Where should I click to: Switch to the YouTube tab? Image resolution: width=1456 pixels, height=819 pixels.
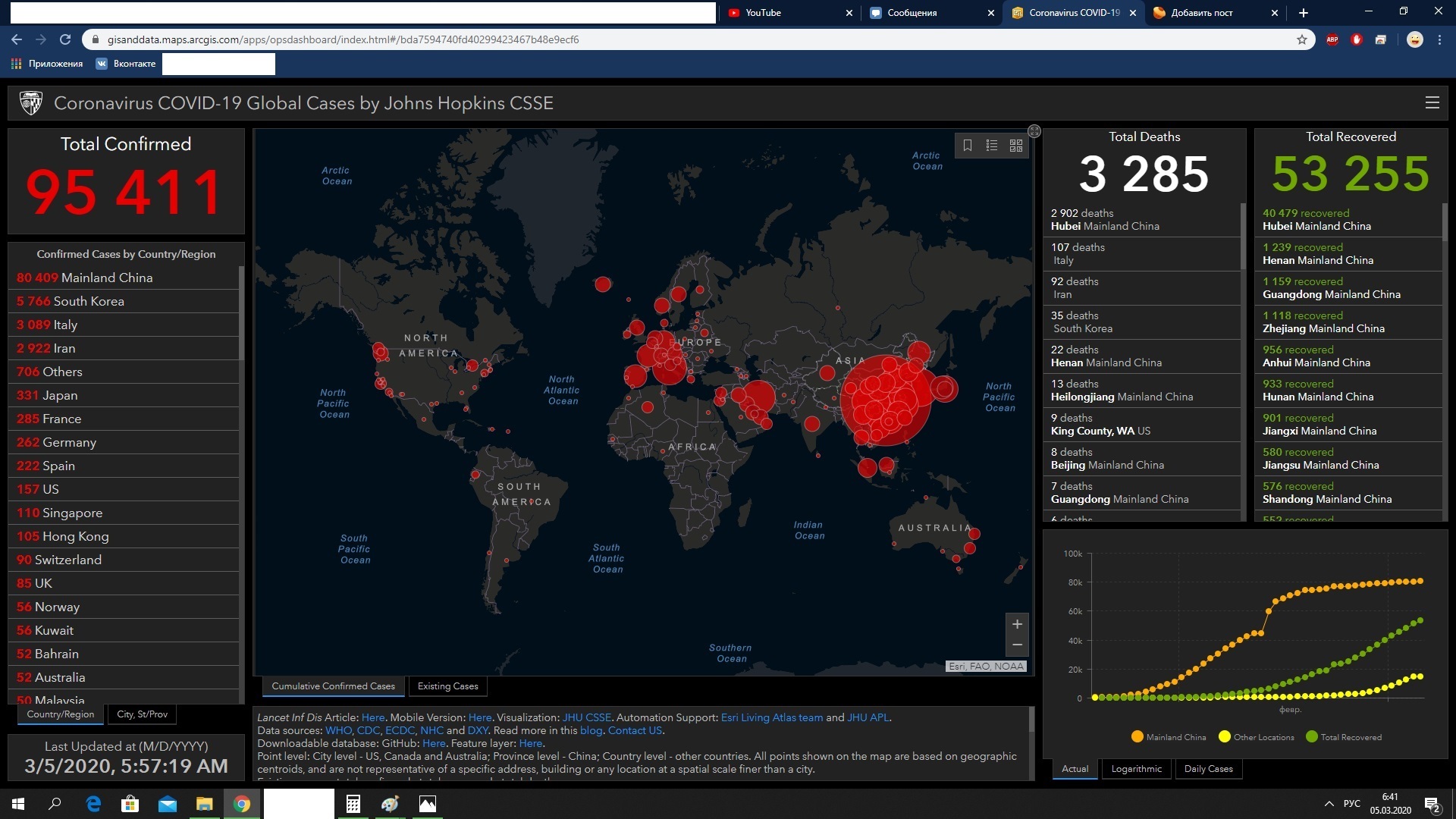point(789,13)
